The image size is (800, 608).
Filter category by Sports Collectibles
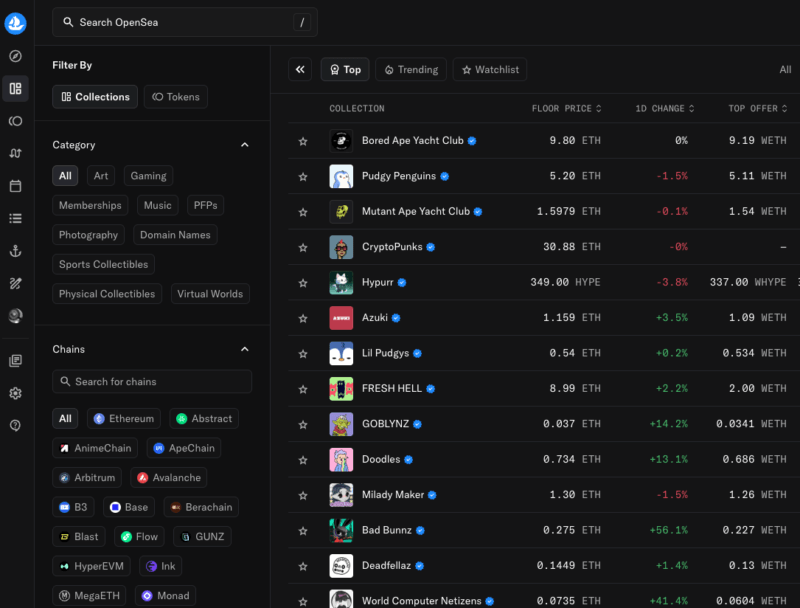pos(104,265)
